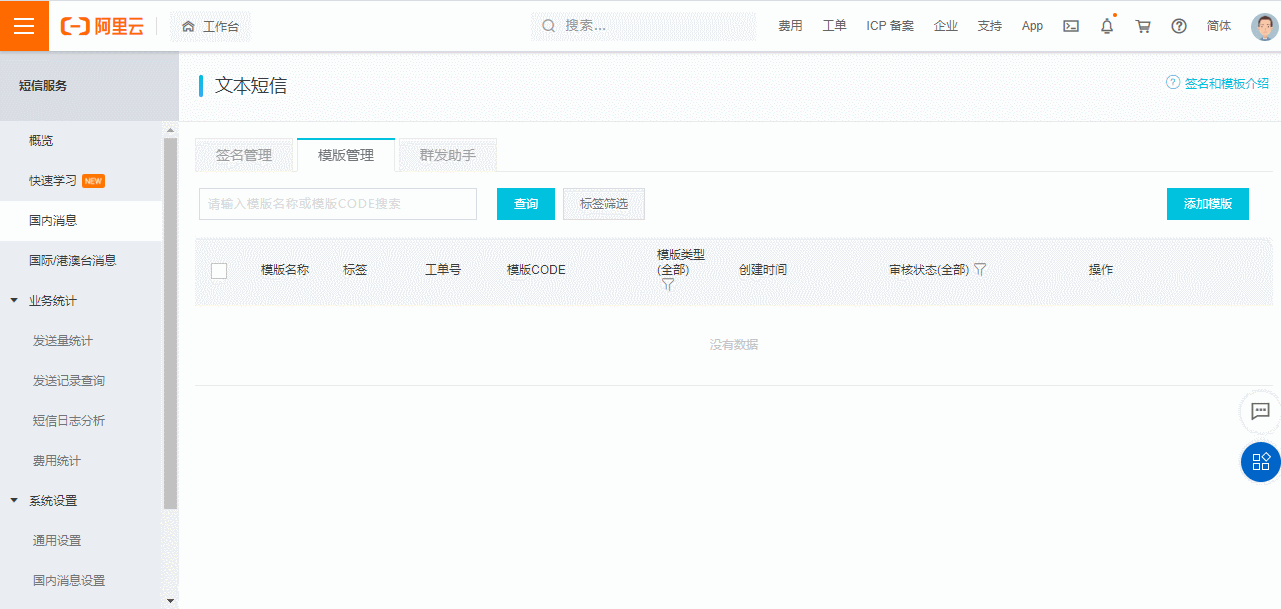Open the user avatar menu
This screenshot has height=609, width=1281.
[1262, 25]
